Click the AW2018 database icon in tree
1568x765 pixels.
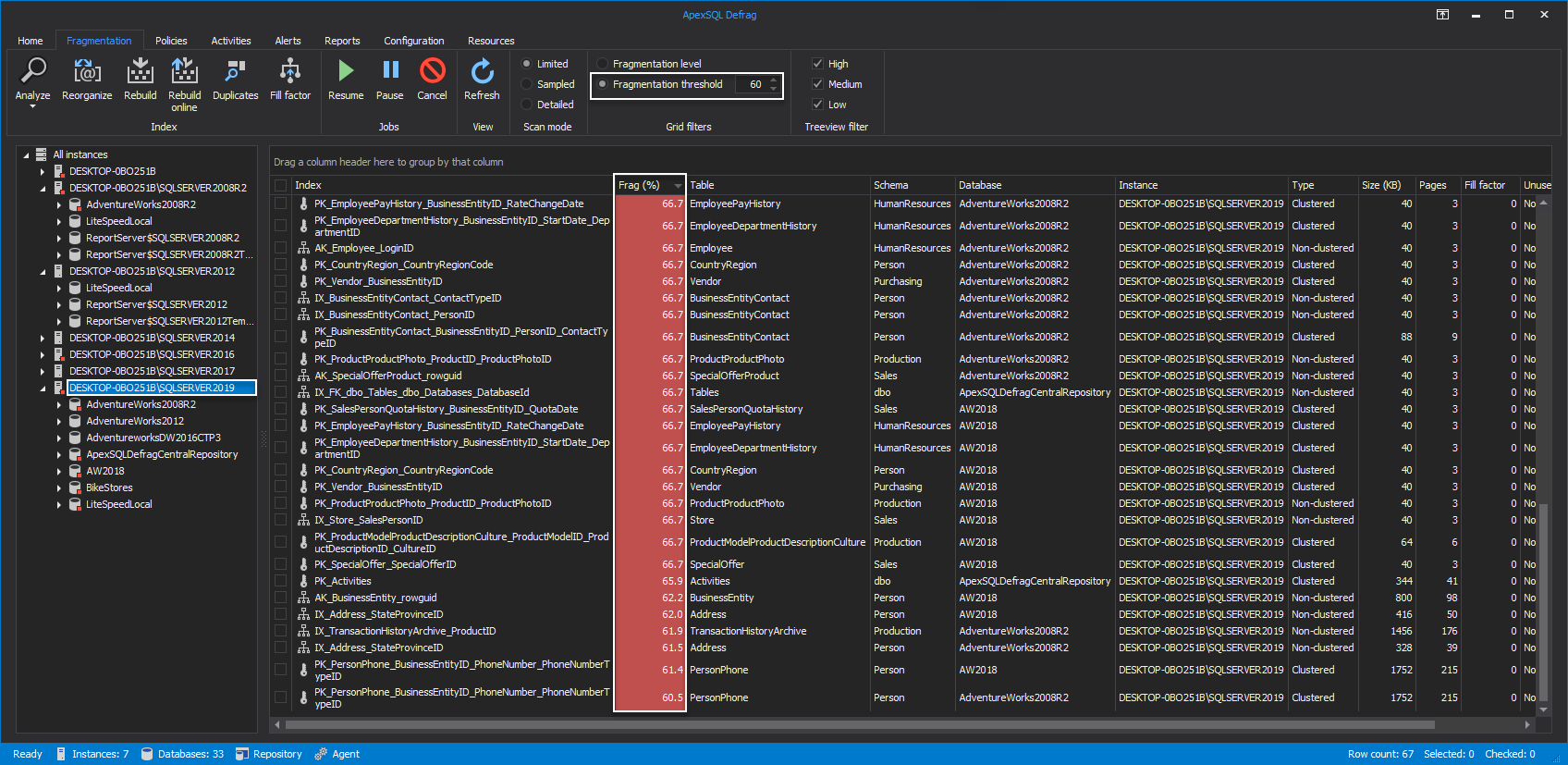(75, 471)
